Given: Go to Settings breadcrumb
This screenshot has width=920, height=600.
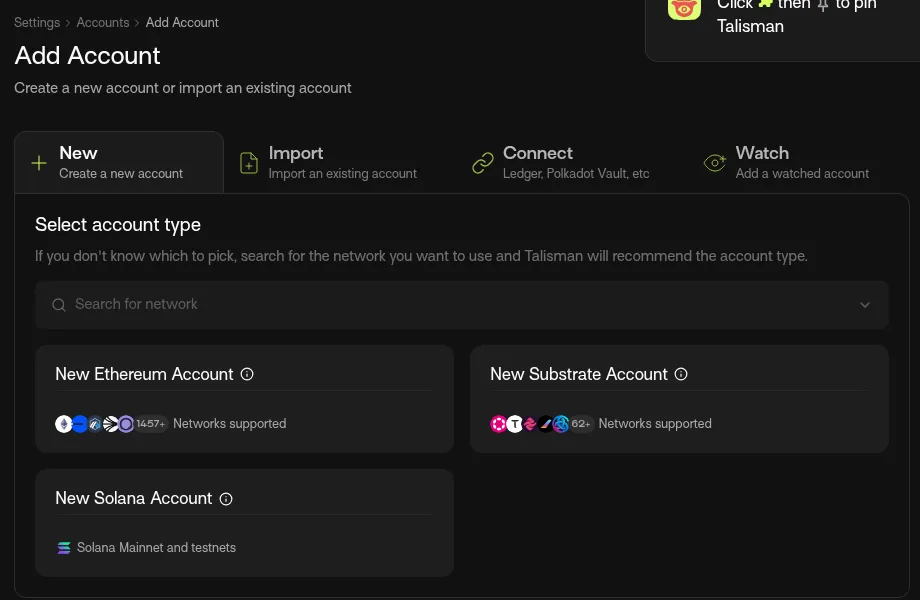Looking at the screenshot, I should (37, 22).
